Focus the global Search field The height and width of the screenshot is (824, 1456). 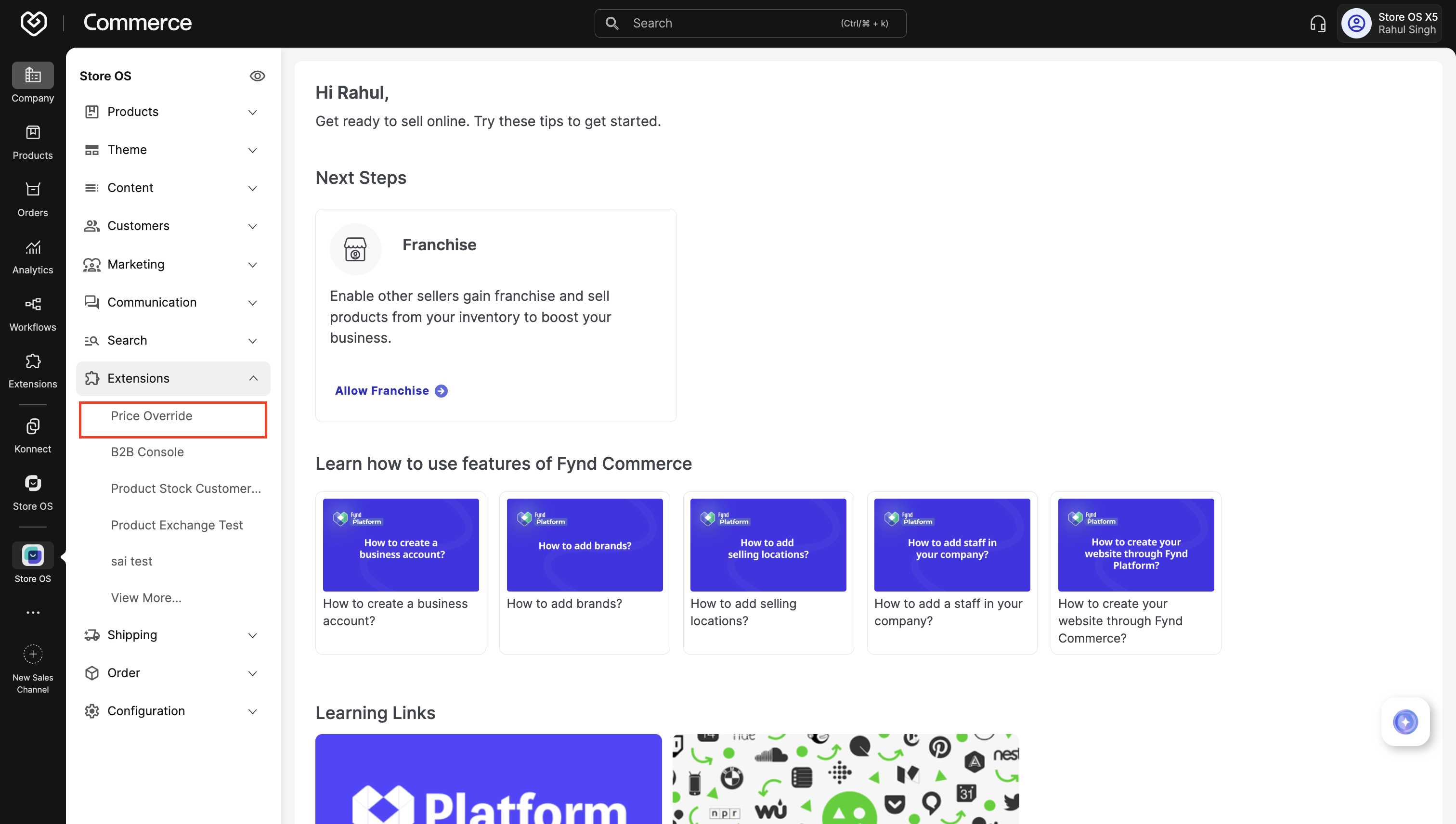pyautogui.click(x=750, y=23)
